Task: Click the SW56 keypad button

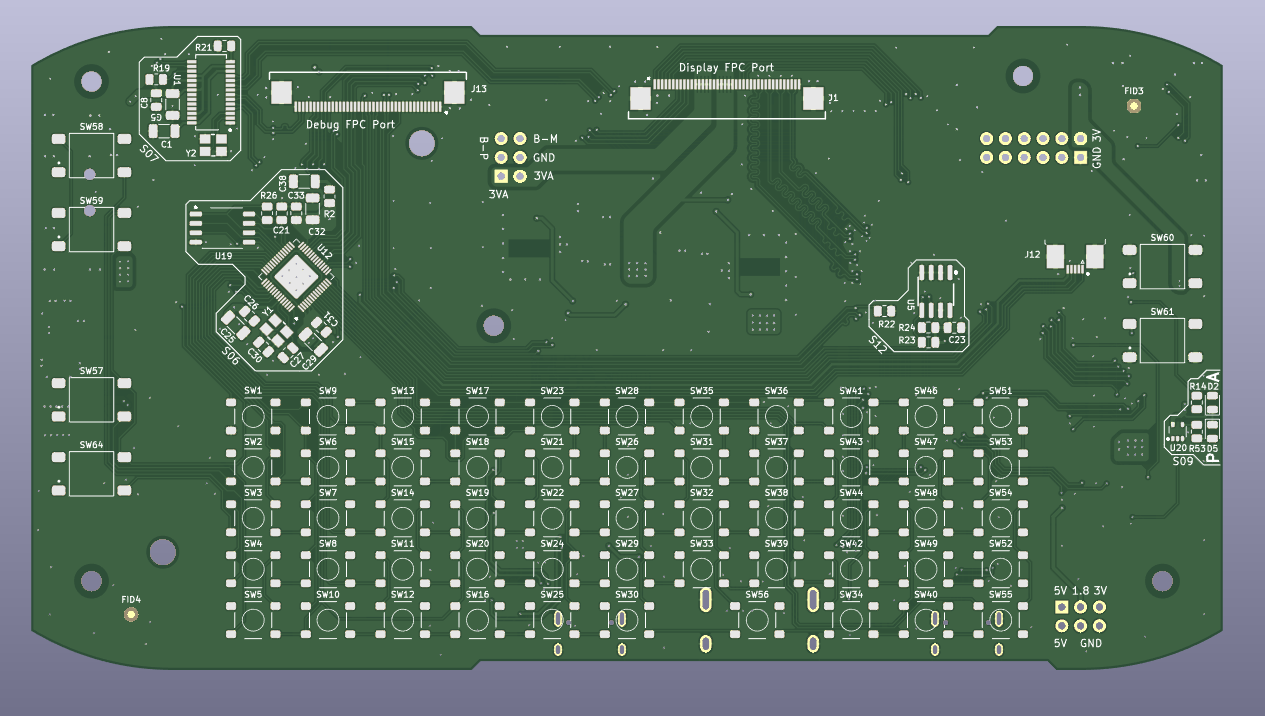Action: (x=757, y=620)
